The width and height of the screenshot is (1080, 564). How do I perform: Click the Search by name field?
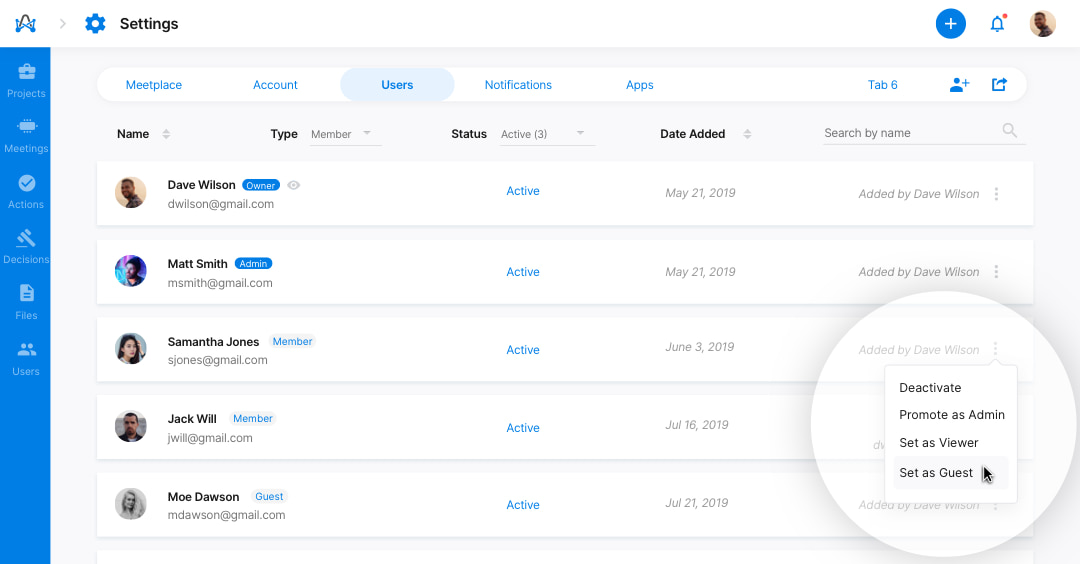[924, 133]
